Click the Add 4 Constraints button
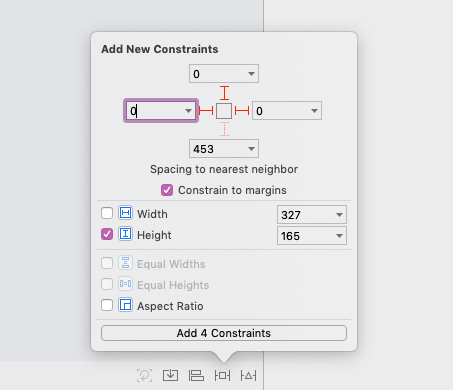 coord(224,333)
